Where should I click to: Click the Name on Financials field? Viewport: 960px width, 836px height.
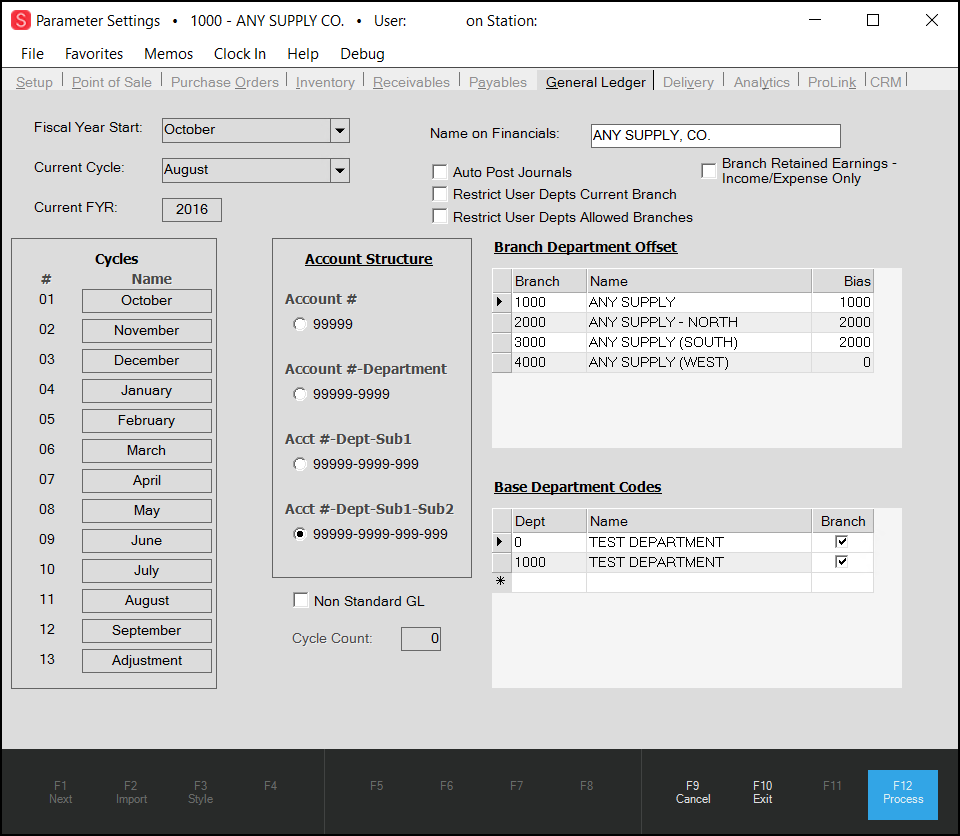715,135
